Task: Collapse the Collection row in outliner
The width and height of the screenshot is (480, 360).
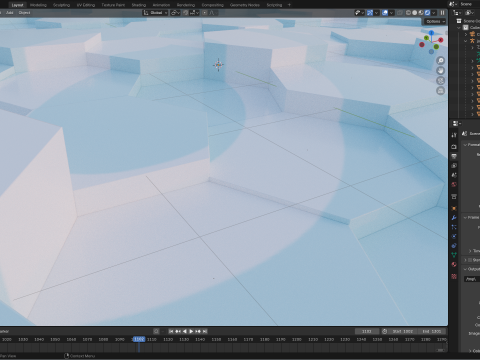Action: point(460,28)
